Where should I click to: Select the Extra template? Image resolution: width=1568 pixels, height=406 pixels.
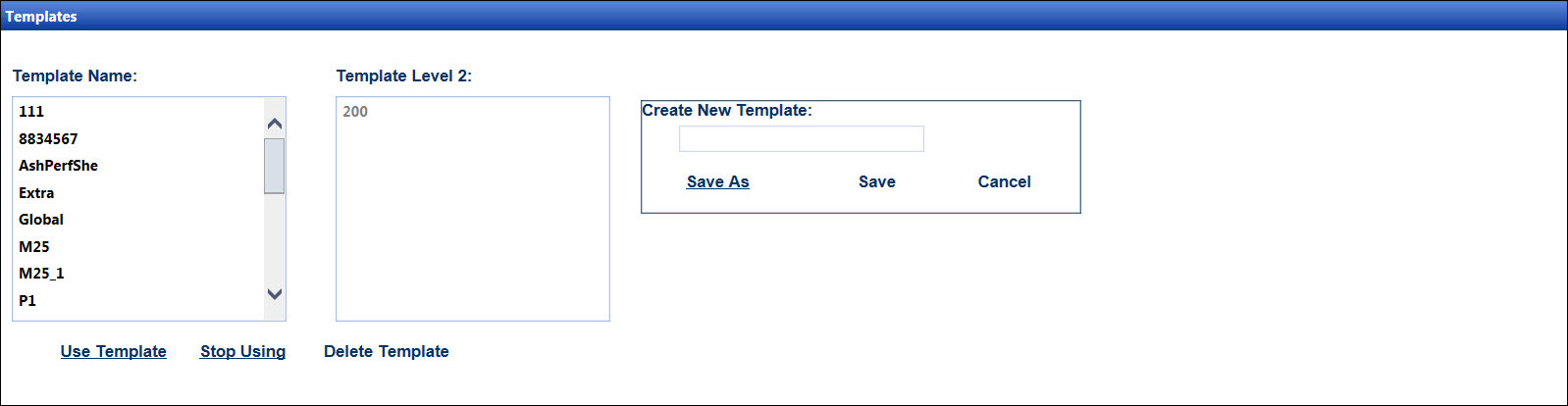[36, 193]
